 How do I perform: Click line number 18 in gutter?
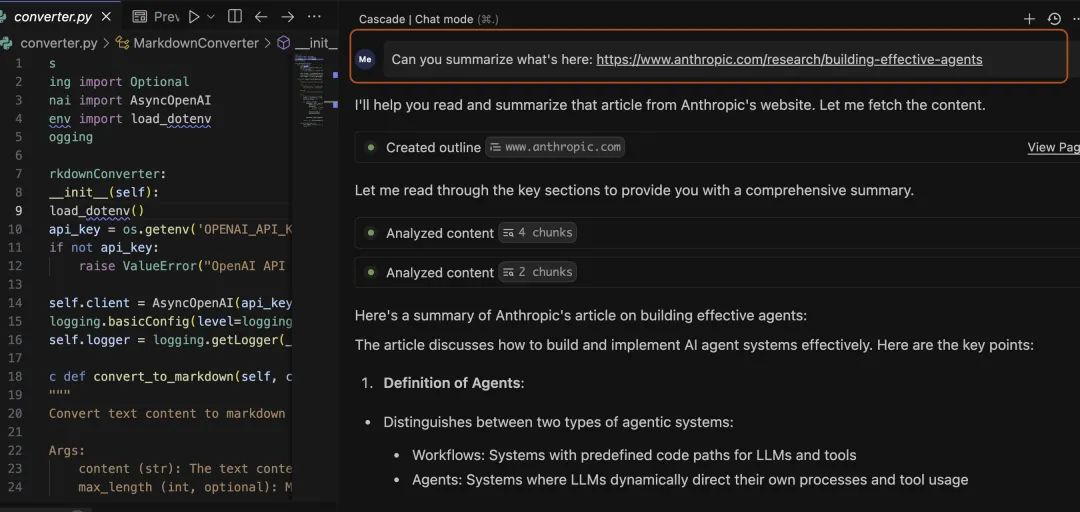point(15,376)
